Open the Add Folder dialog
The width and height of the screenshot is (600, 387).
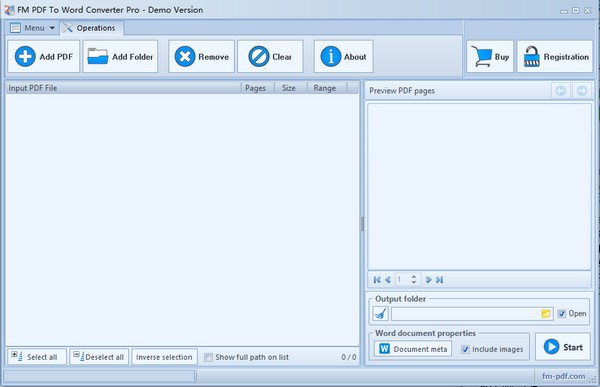point(121,57)
